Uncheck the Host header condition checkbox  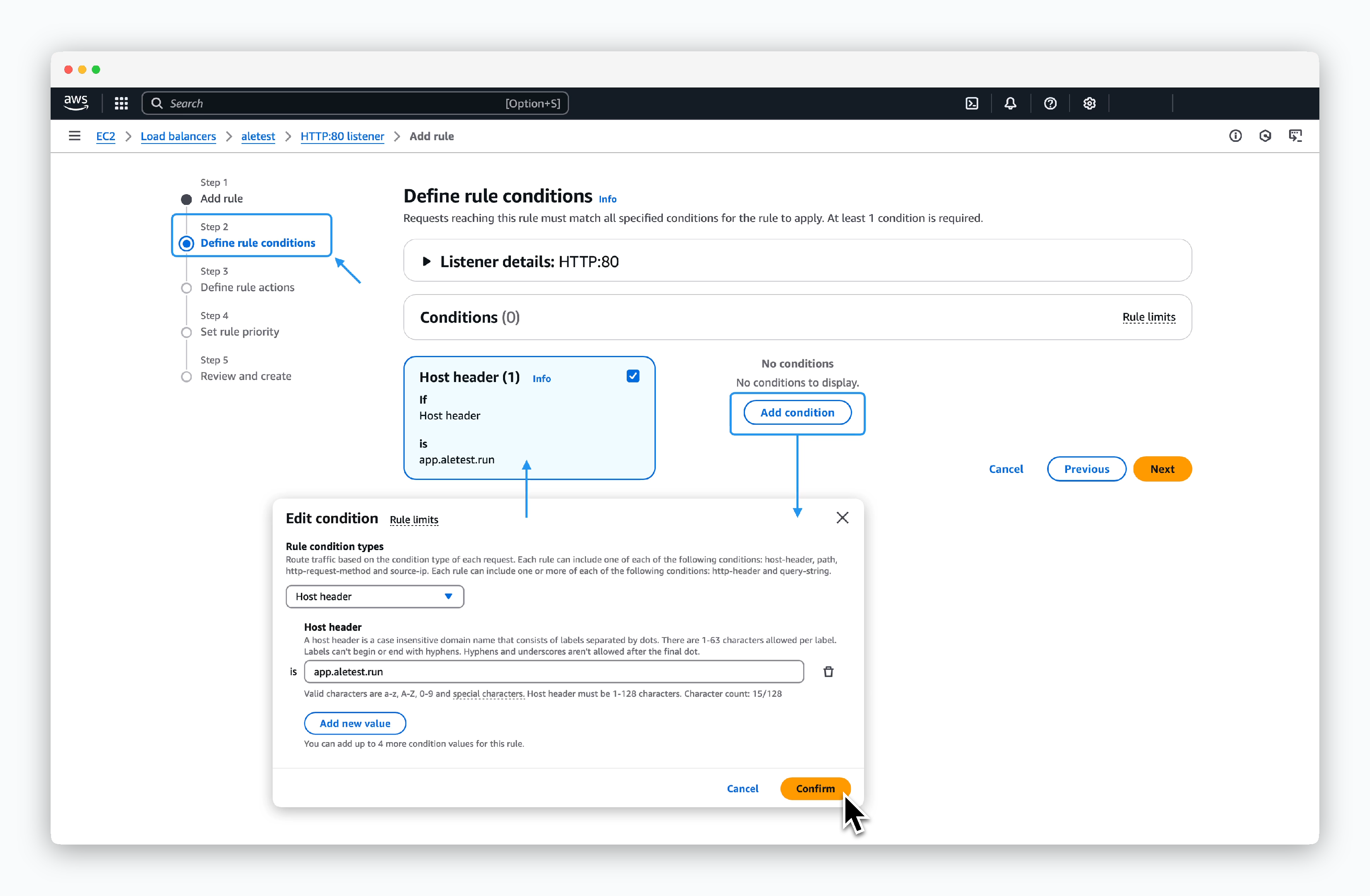(632, 376)
